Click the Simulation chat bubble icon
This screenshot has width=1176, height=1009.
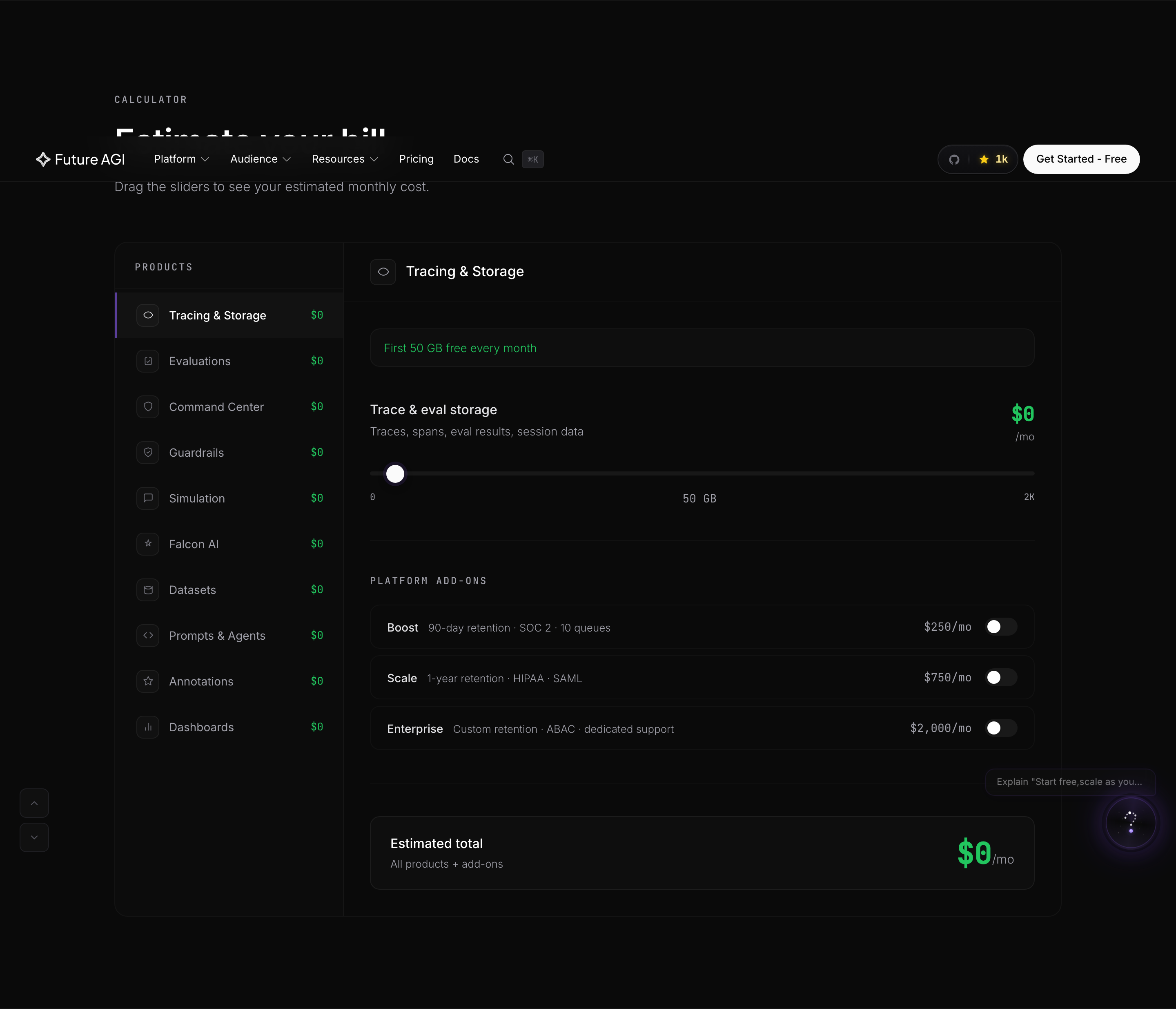(x=148, y=498)
